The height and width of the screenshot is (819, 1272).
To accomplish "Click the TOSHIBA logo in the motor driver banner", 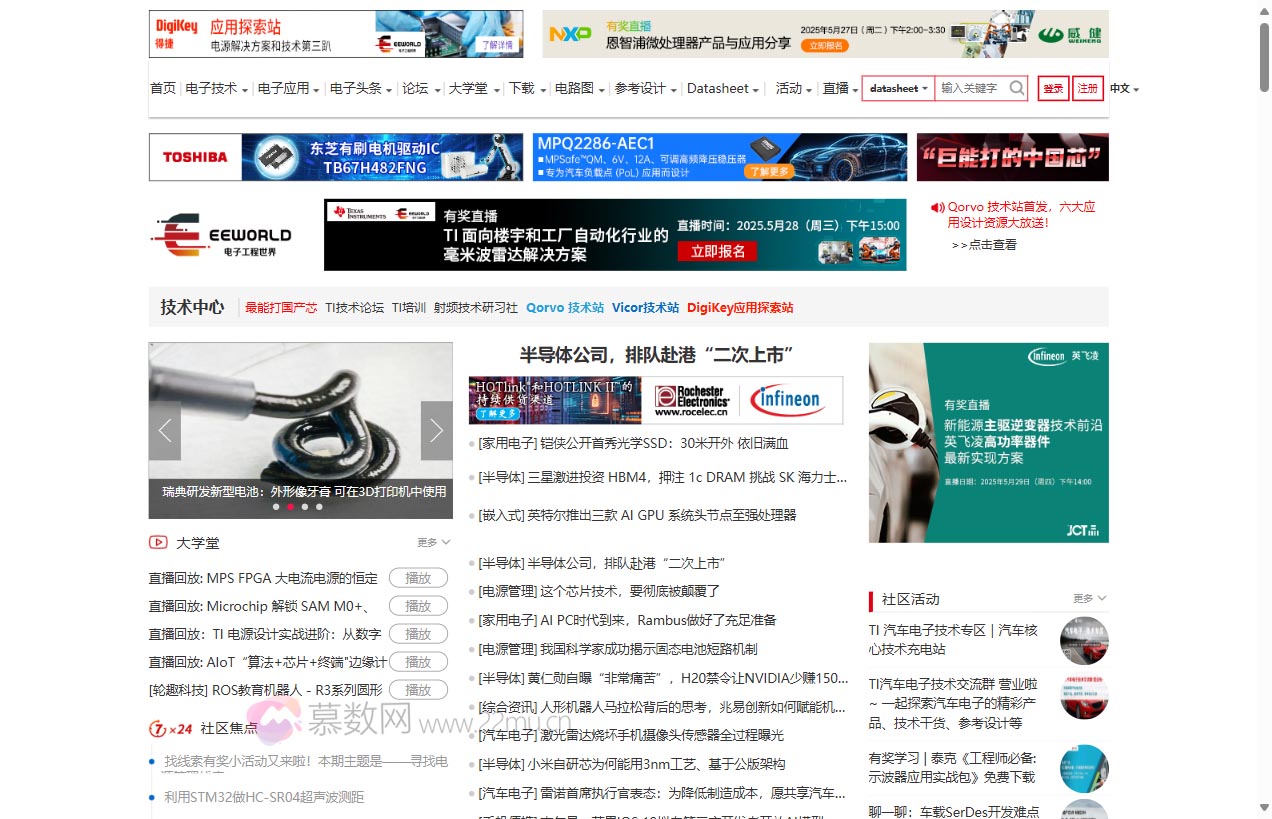I will point(195,157).
